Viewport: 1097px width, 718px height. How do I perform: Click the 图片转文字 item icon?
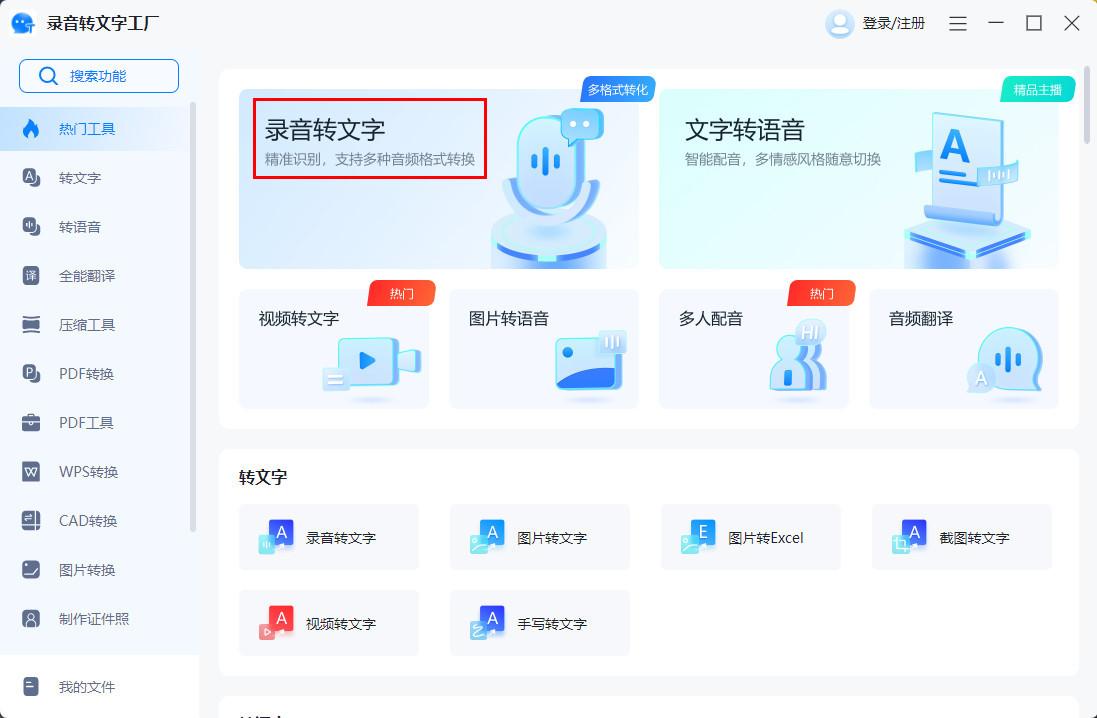pos(488,537)
